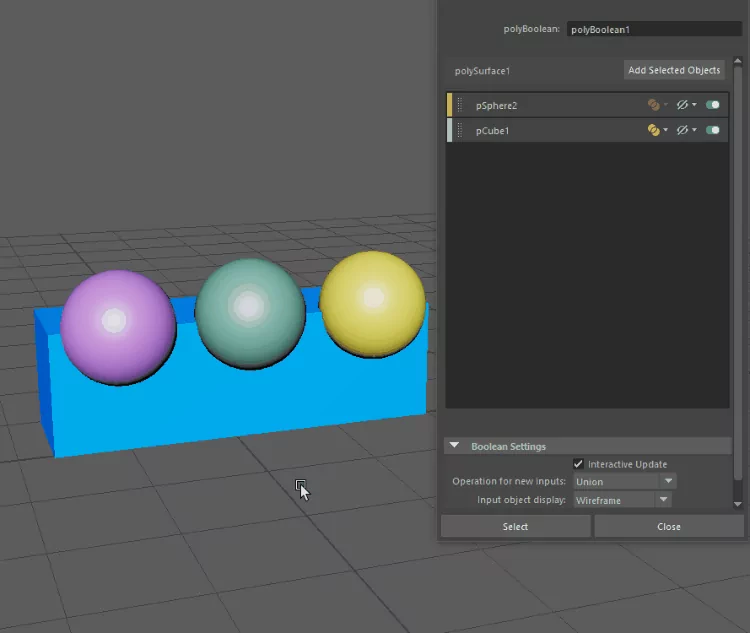Click the yellow color bar of pSphere2

click(449, 105)
